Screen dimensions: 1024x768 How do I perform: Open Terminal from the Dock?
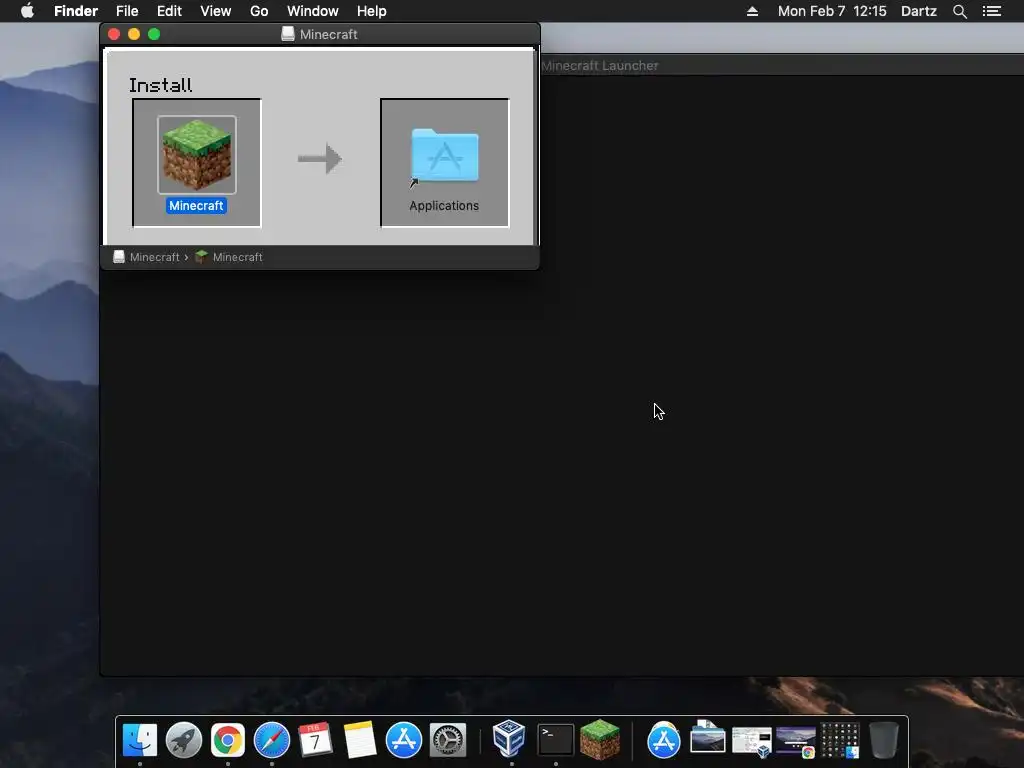[556, 740]
